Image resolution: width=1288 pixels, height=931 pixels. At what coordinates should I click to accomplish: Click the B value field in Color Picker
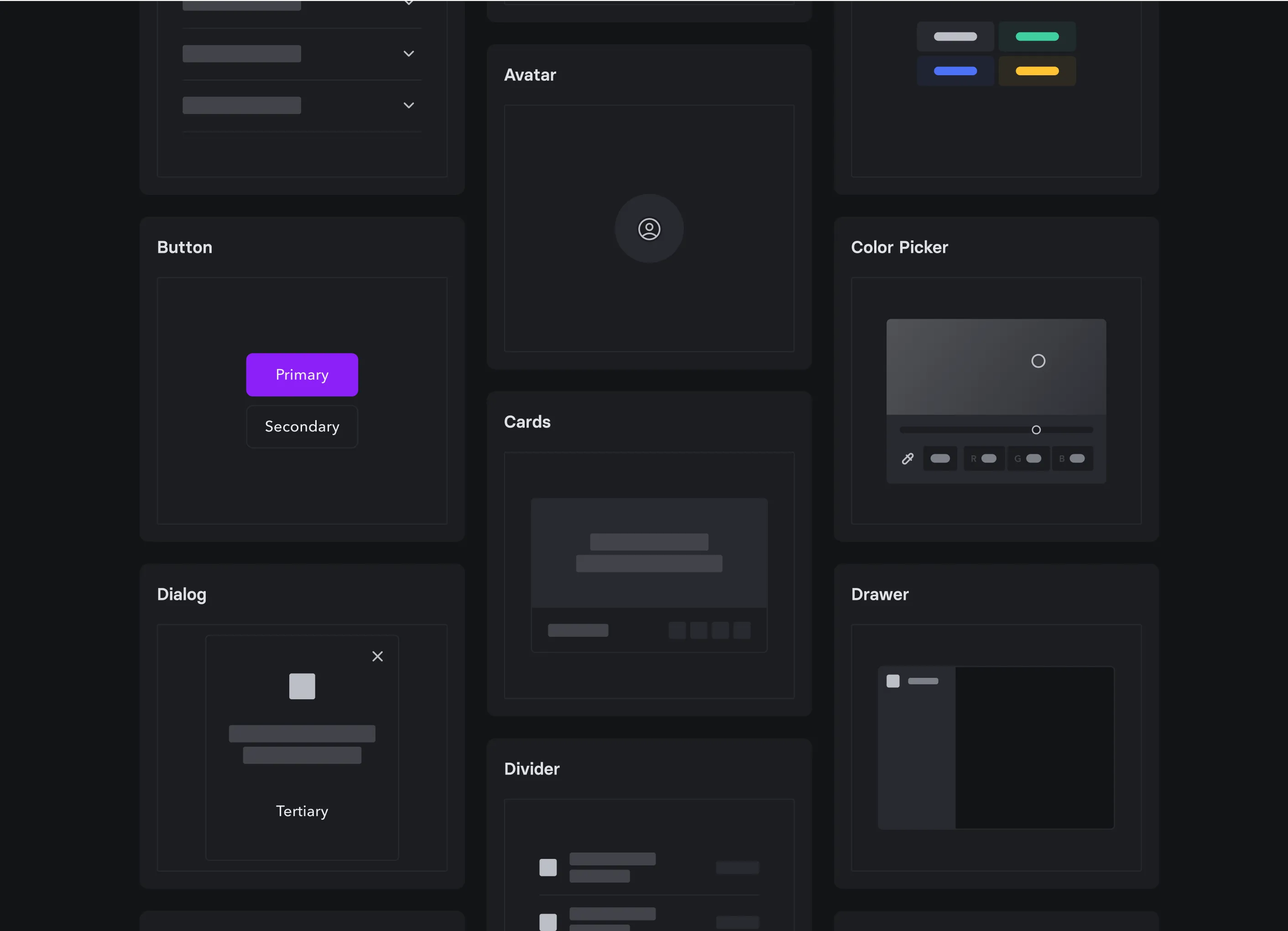pyautogui.click(x=1073, y=459)
